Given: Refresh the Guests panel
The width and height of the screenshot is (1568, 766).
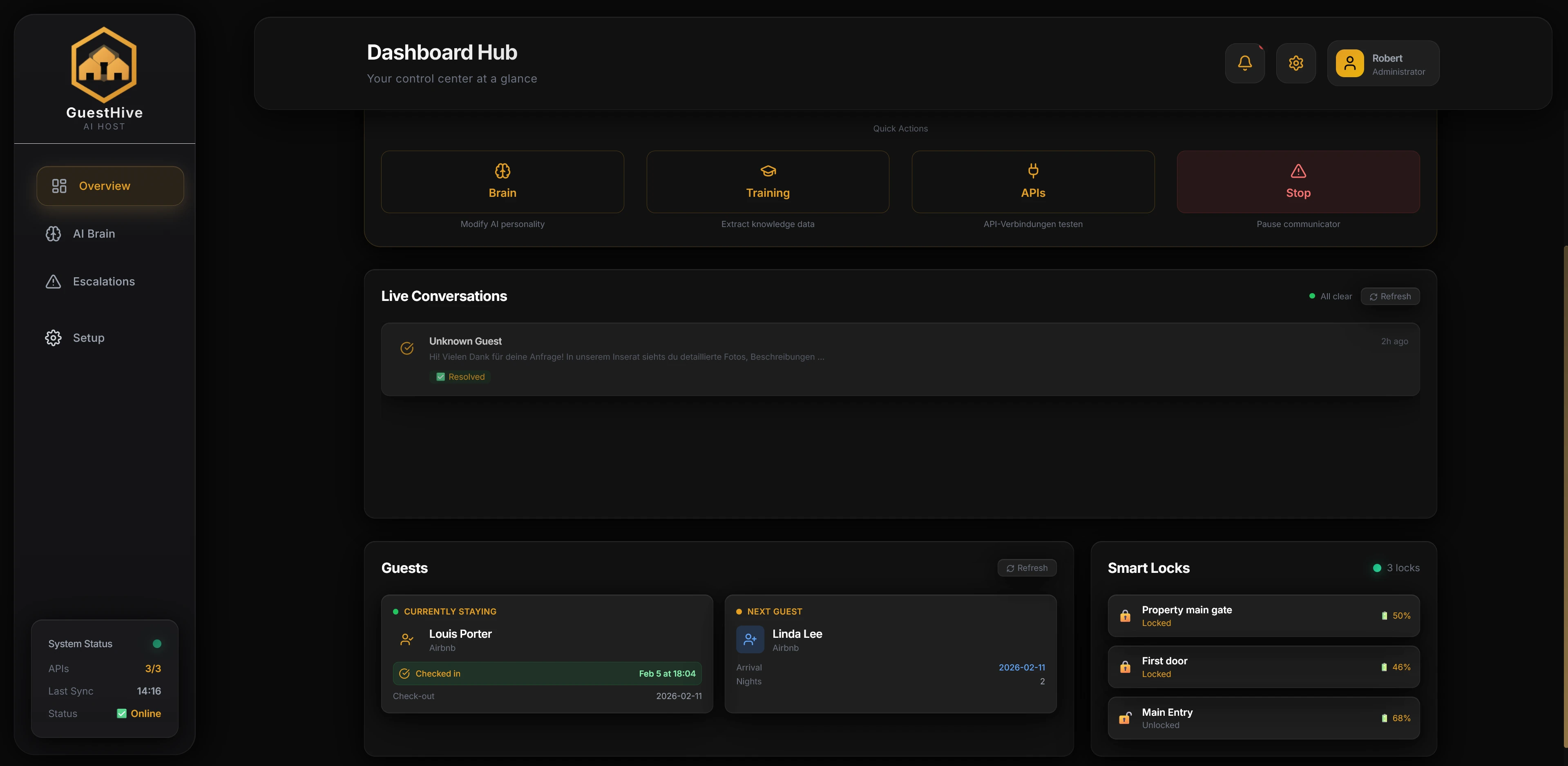Looking at the screenshot, I should (x=1027, y=568).
